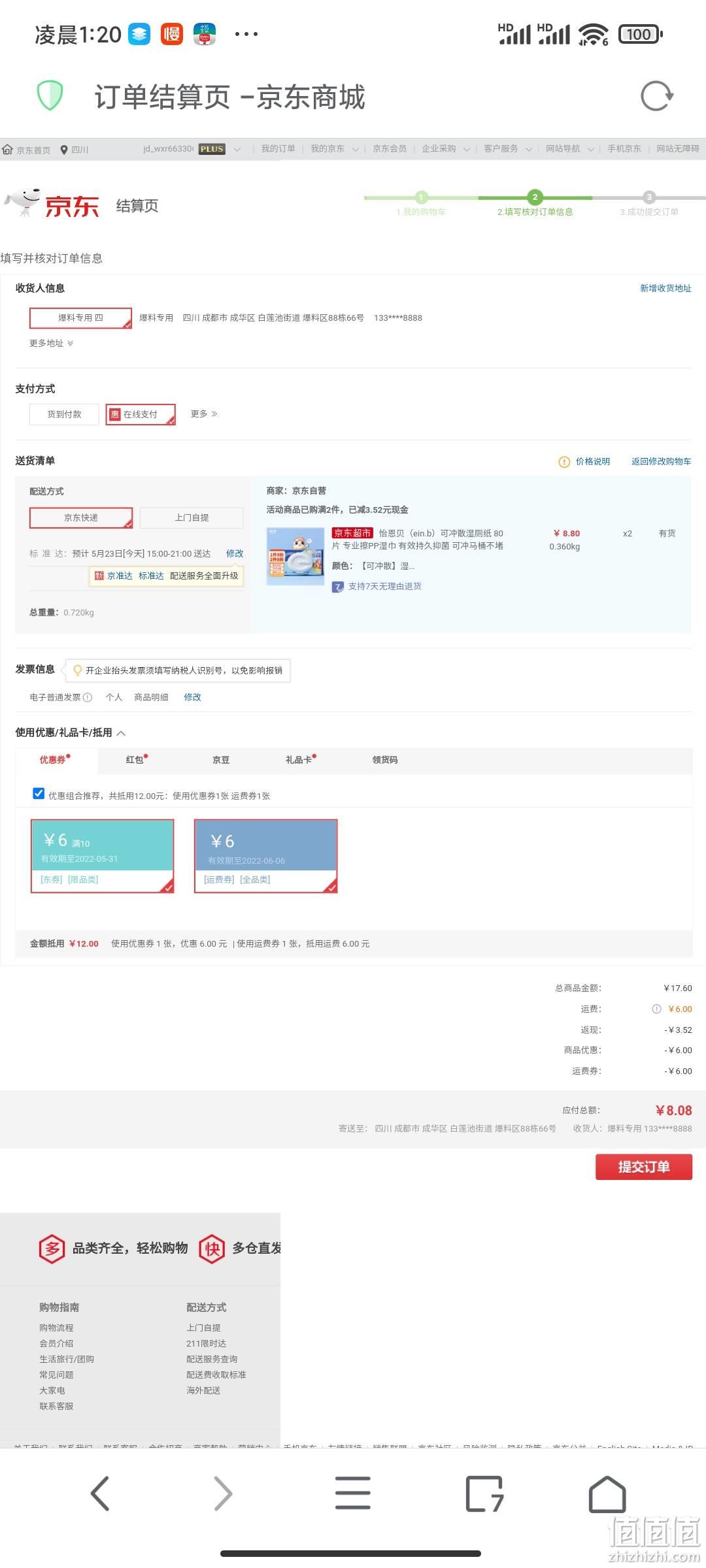Toggle 优惠组合推荐 checkbox

tap(39, 794)
